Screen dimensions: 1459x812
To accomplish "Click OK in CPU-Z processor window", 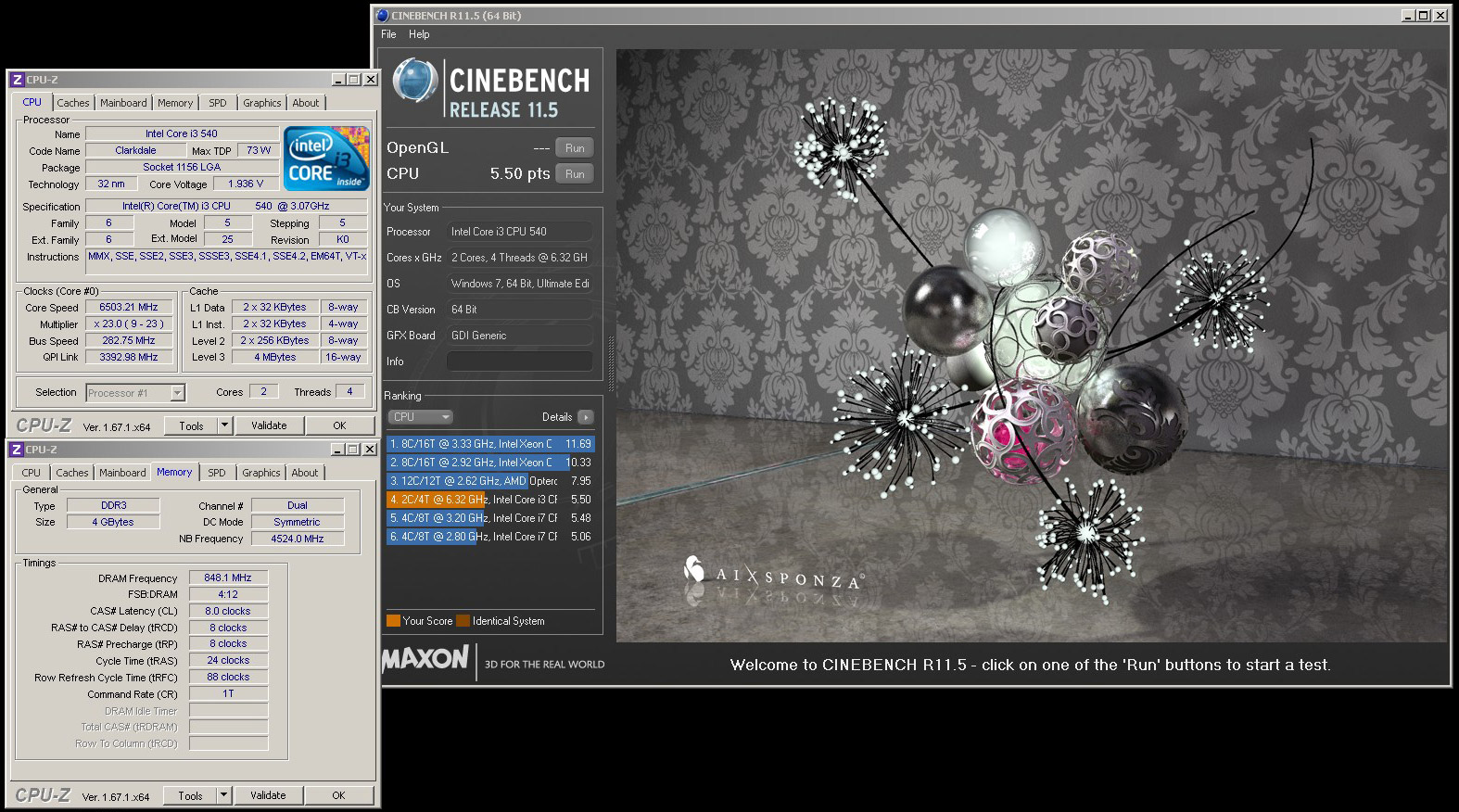I will pyautogui.click(x=339, y=426).
